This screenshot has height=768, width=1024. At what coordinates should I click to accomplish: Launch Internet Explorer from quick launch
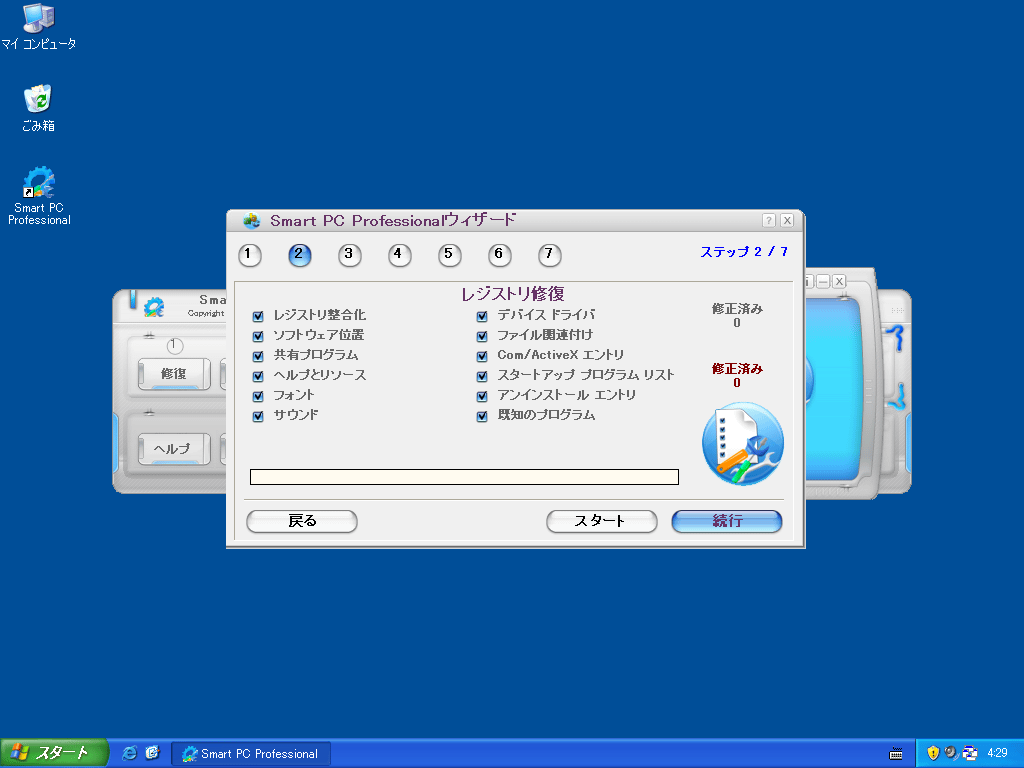coord(130,753)
